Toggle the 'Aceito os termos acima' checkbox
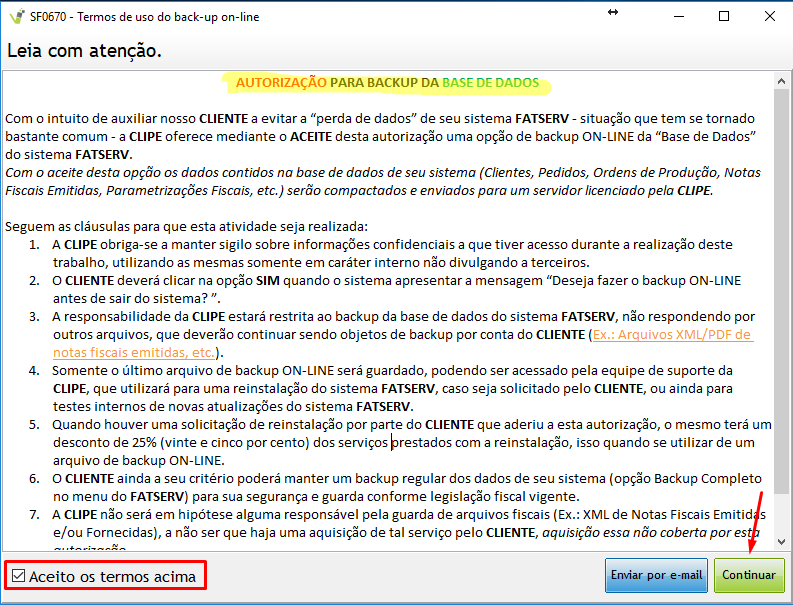This screenshot has width=793, height=605. 18,576
